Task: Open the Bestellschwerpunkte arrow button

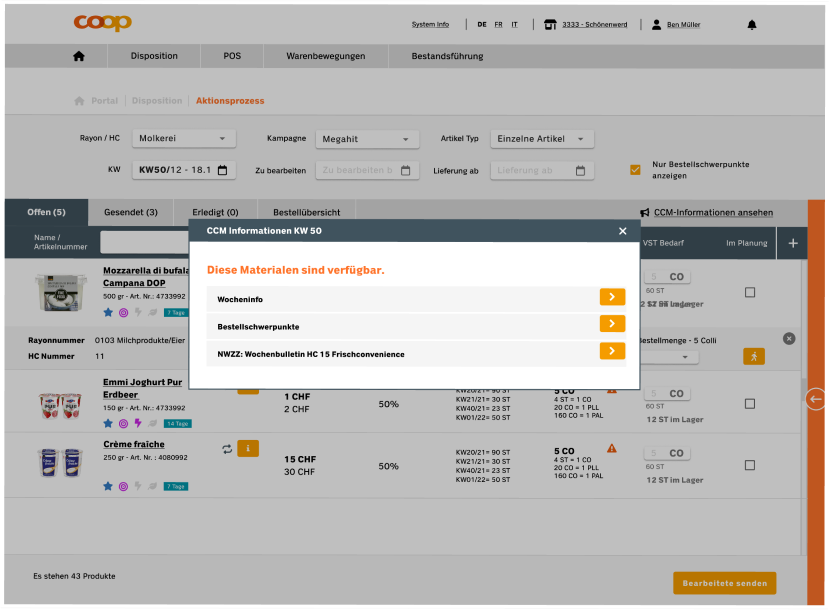Action: [612, 324]
